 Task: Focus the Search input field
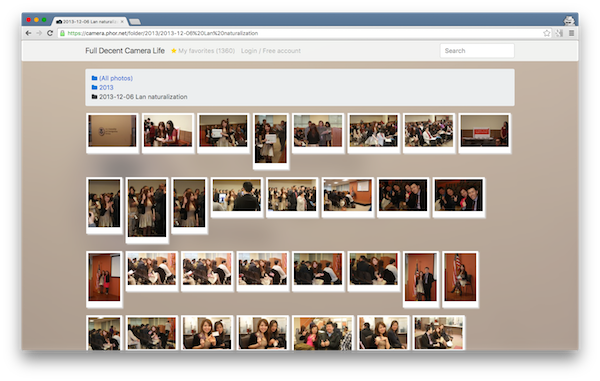pos(477,50)
